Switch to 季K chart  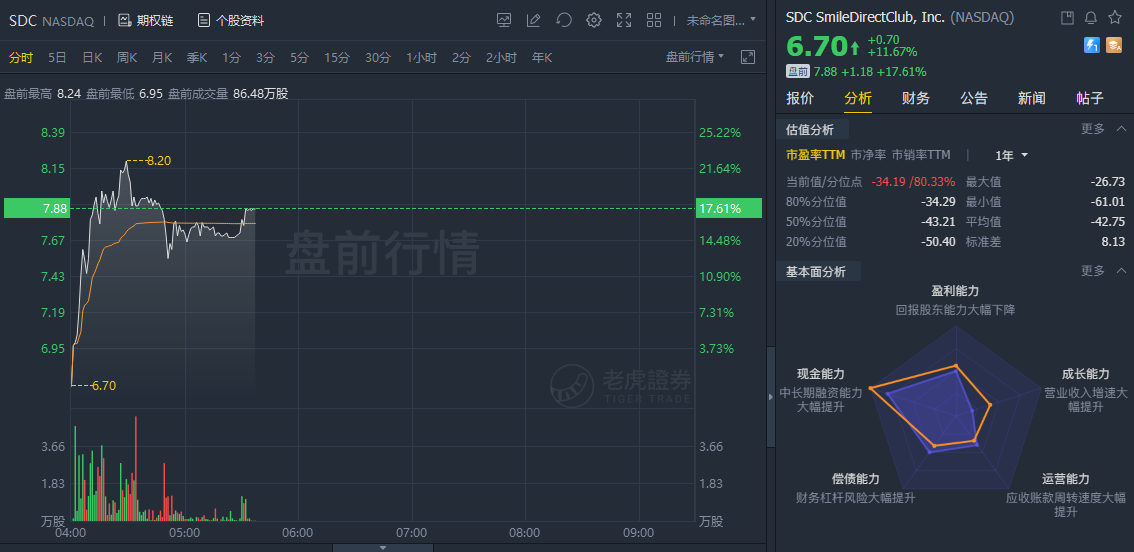click(x=197, y=58)
